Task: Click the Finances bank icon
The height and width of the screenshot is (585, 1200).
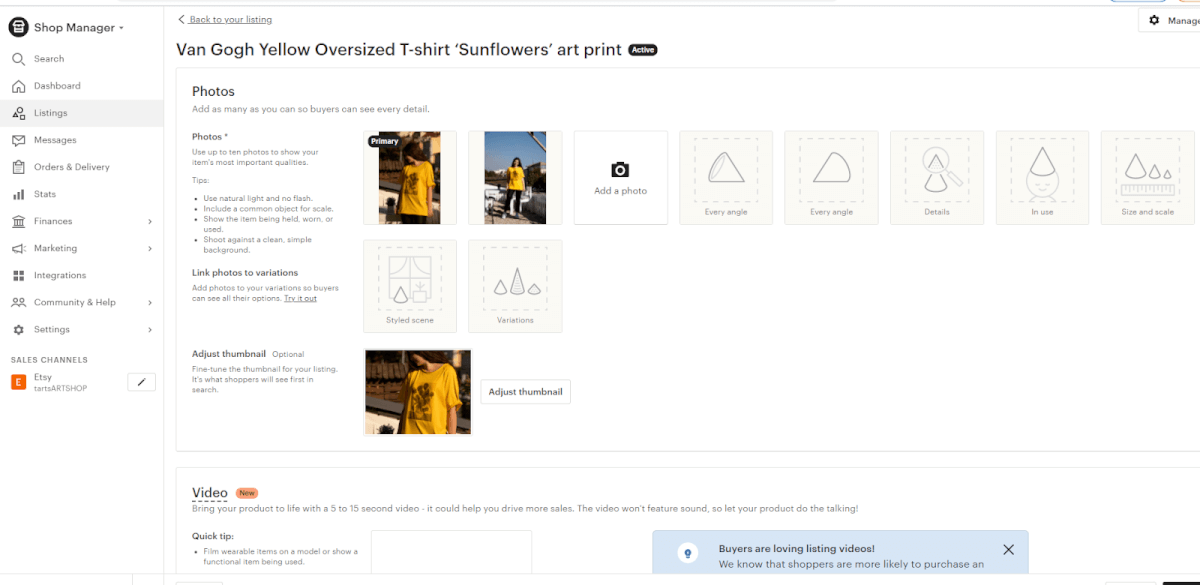Action: (x=18, y=221)
